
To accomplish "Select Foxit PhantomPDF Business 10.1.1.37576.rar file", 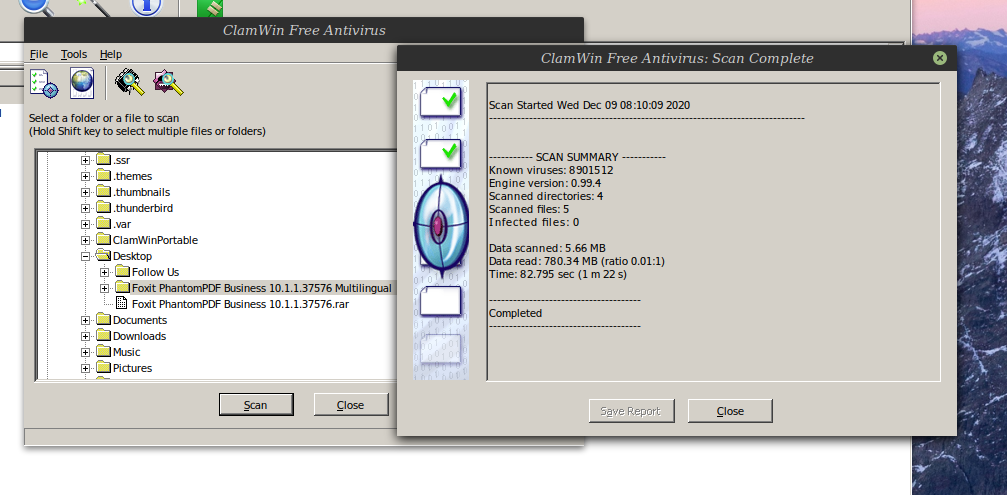I will click(x=240, y=304).
